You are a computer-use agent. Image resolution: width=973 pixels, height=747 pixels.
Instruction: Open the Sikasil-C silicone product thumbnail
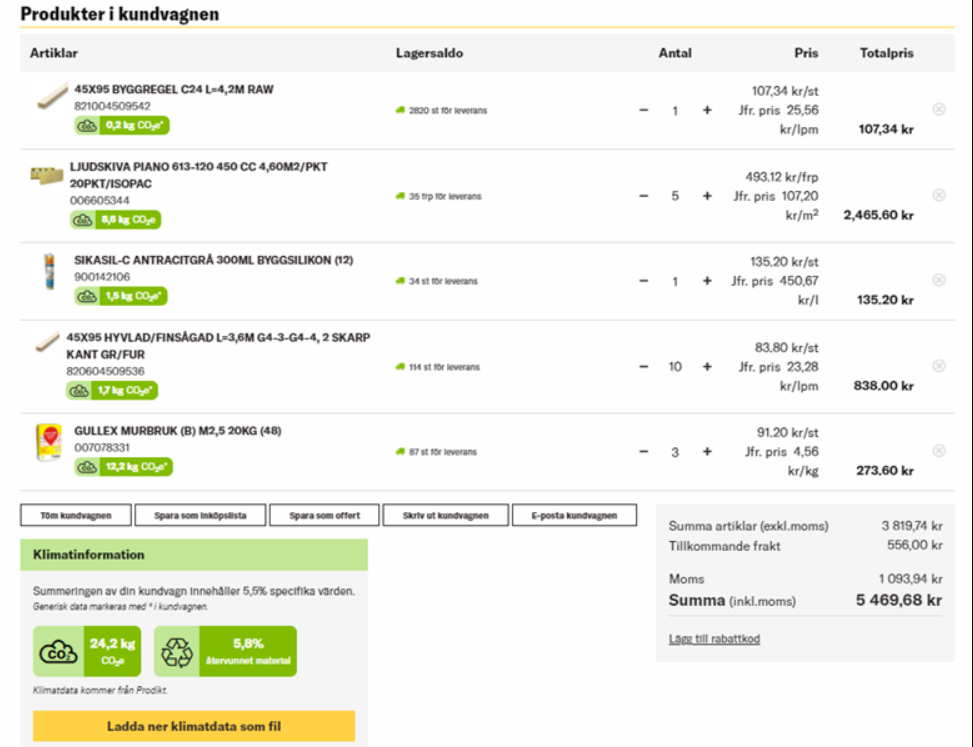click(49, 272)
